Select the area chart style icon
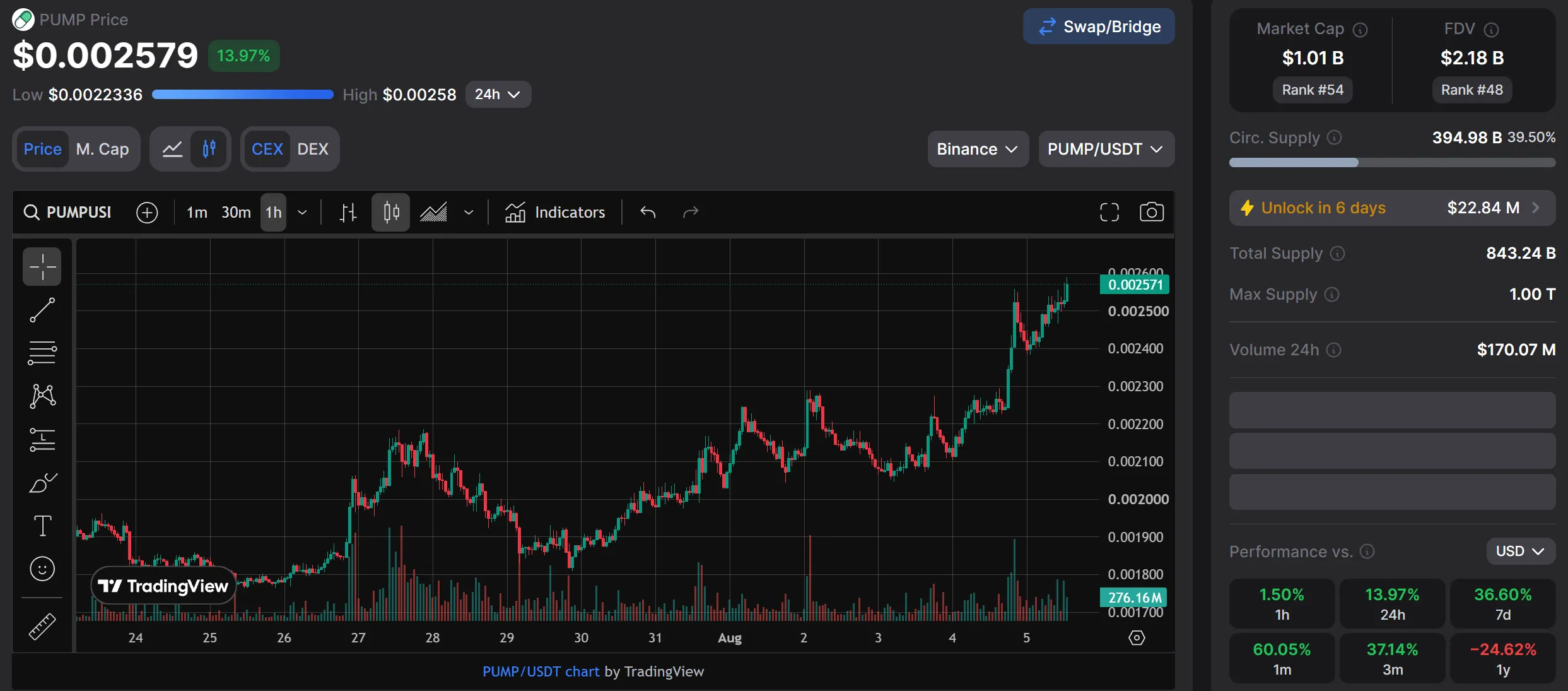 (x=433, y=213)
